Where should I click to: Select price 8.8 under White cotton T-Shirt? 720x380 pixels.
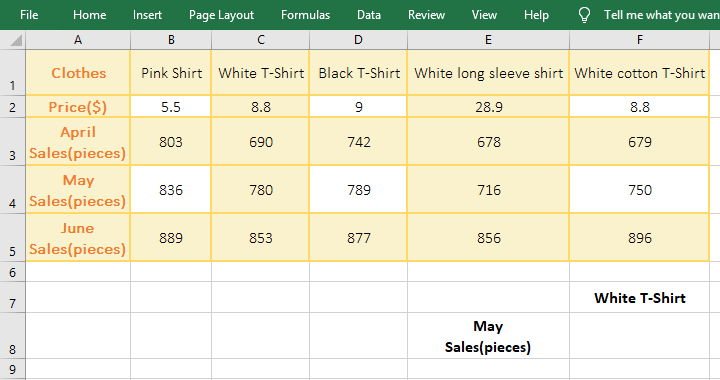tap(639, 106)
